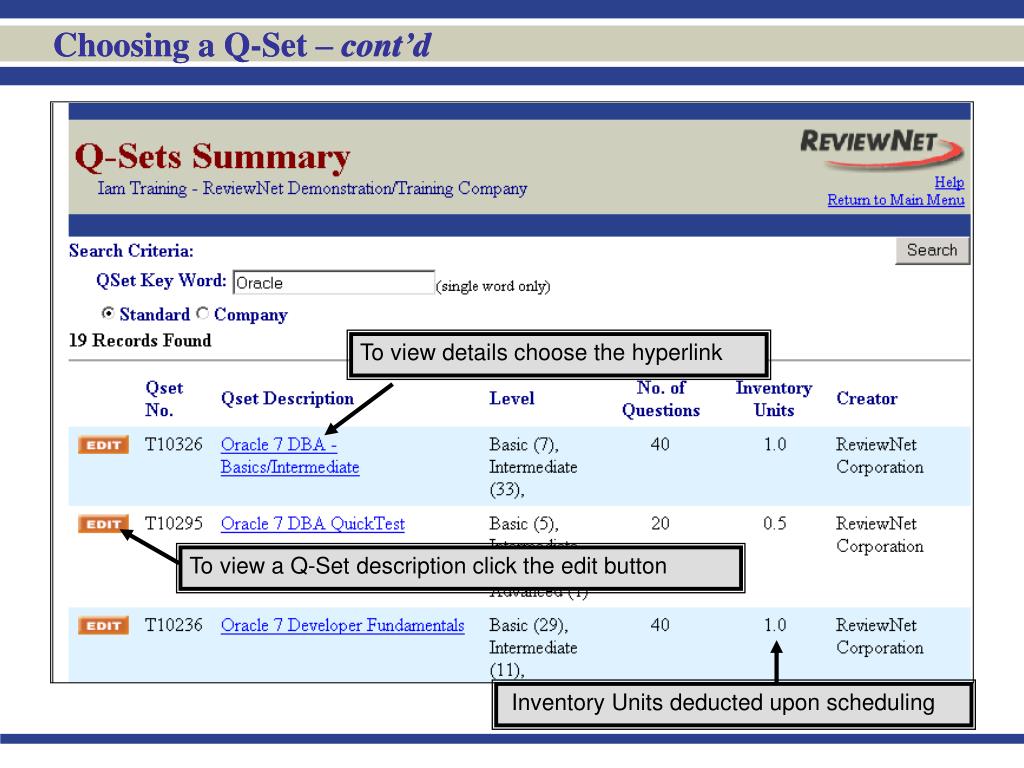The image size is (1024, 768).
Task: Click the Basic (29) level text for T10236
Action: [x=529, y=626]
